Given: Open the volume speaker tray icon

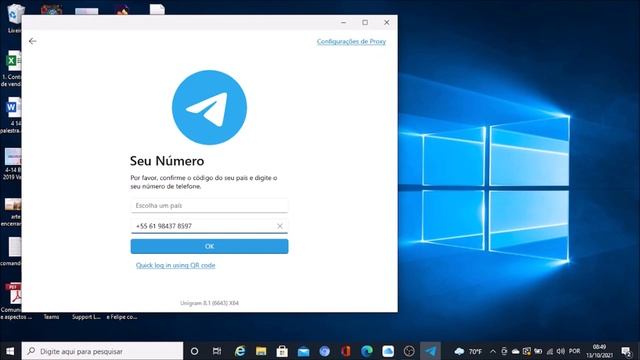Looking at the screenshot, I should (561, 351).
